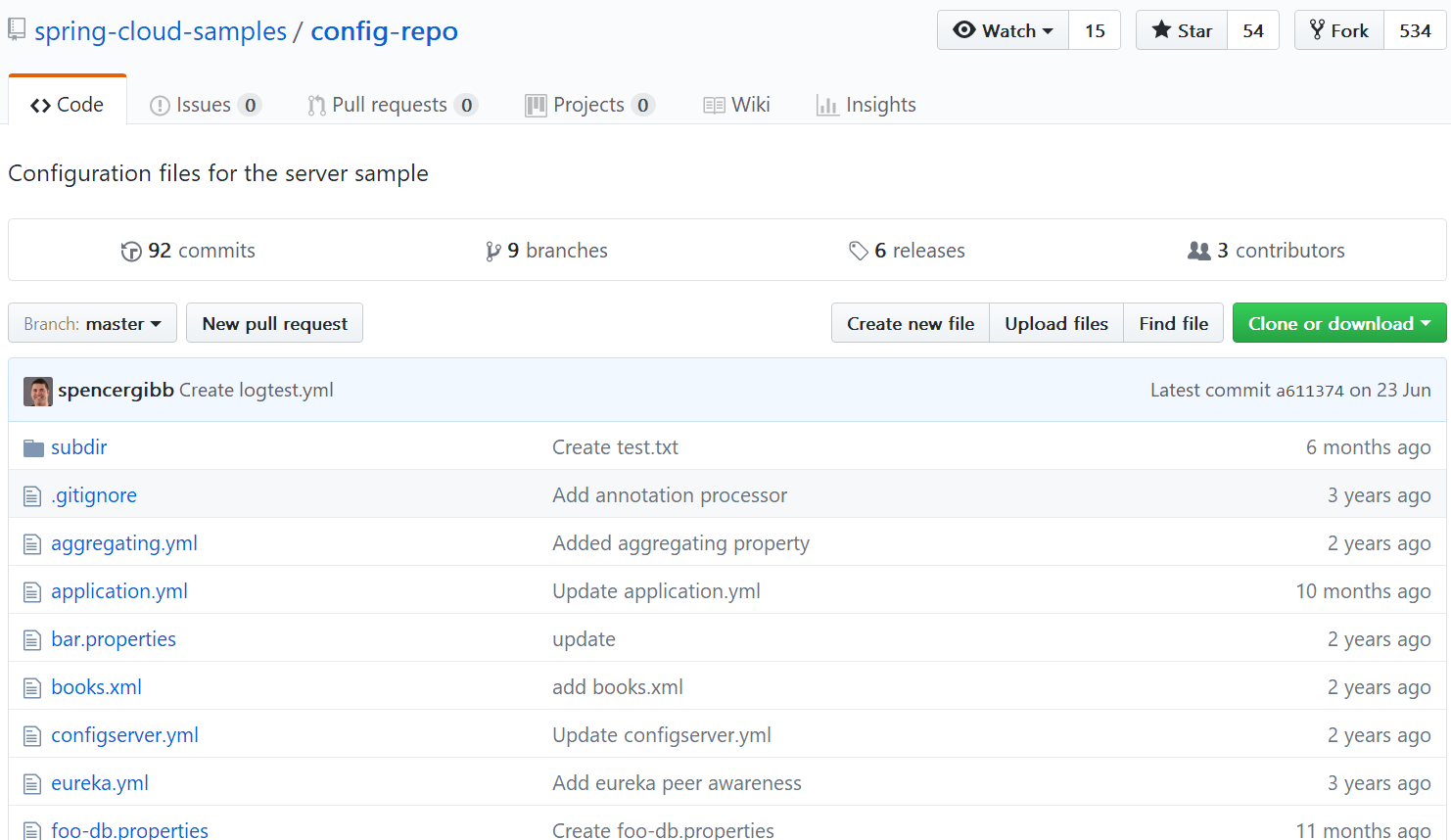Image resolution: width=1451 pixels, height=840 pixels.
Task: Open commit 'Update application.yml'
Action: tap(656, 591)
